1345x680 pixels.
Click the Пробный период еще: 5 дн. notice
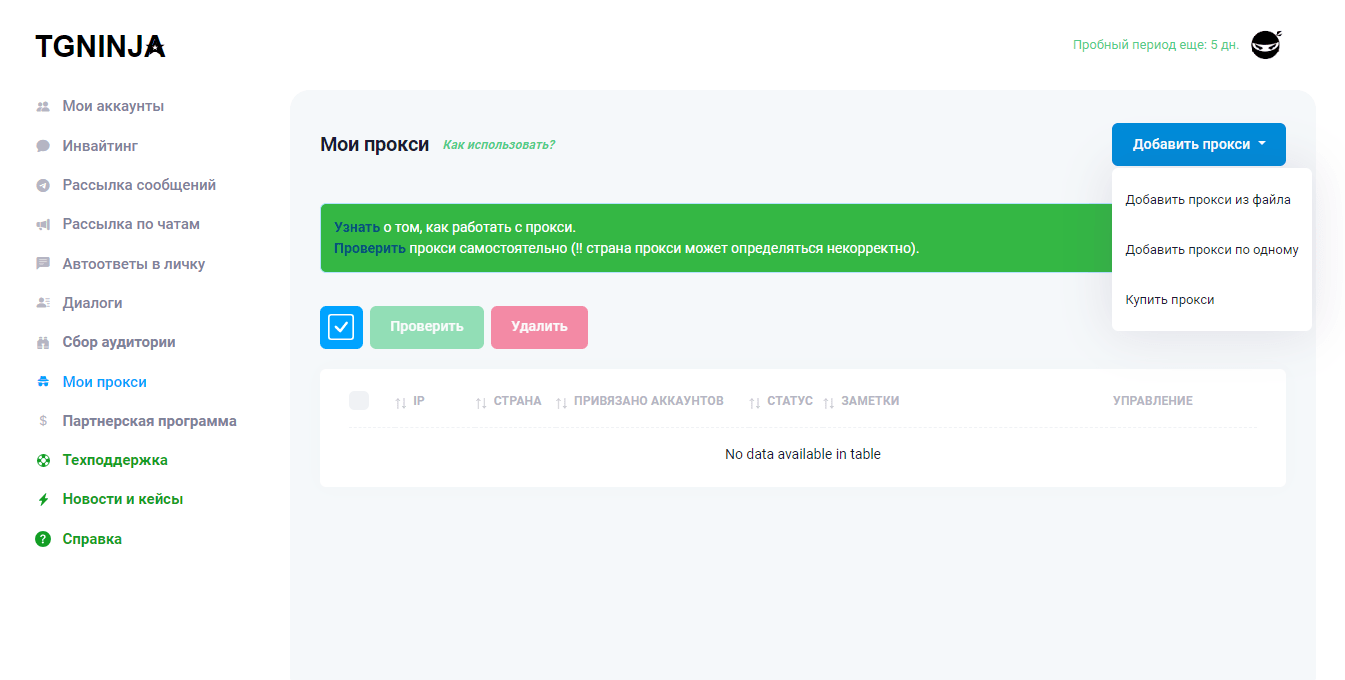tap(1156, 45)
